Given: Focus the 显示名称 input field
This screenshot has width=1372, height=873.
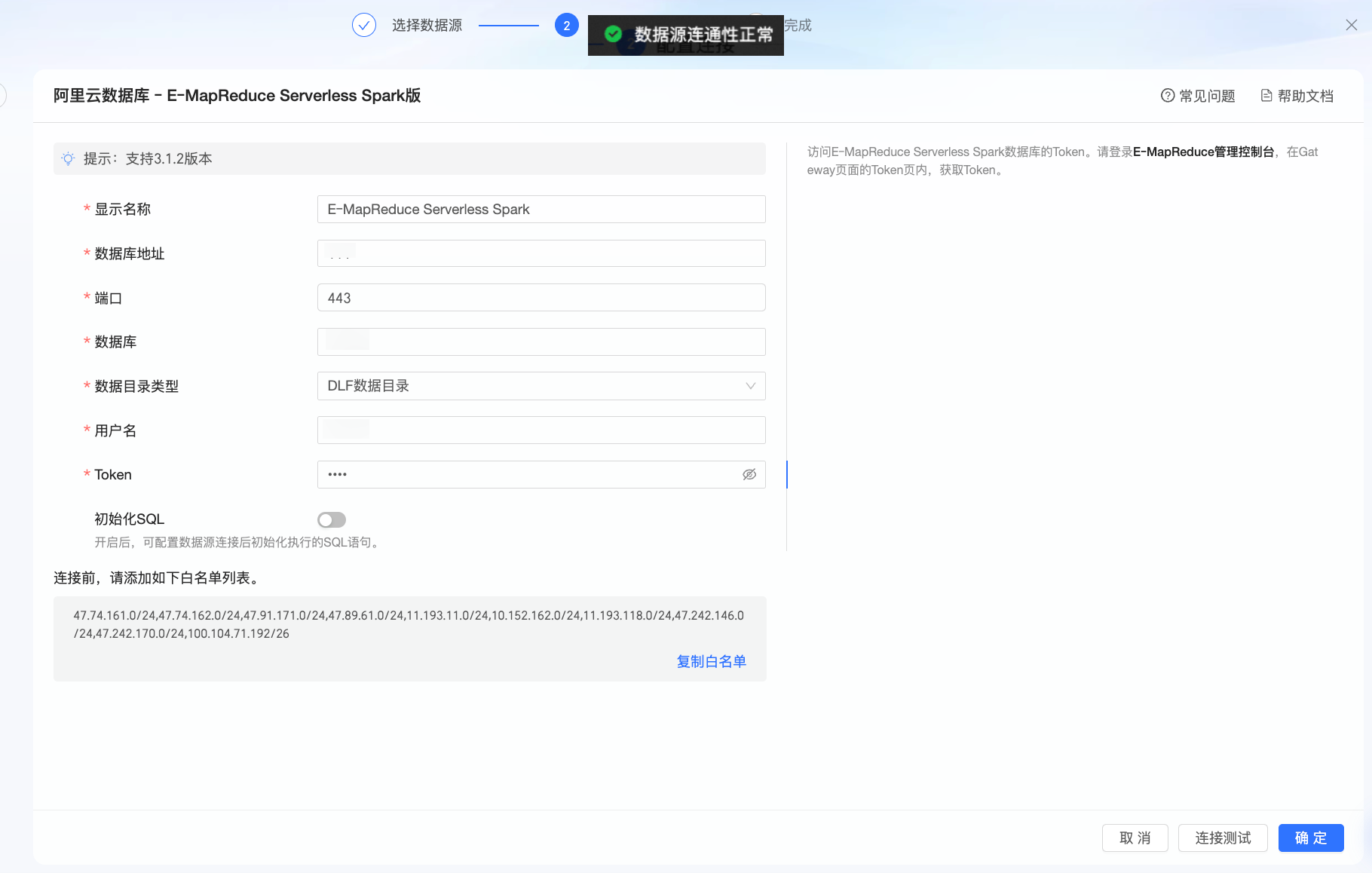Looking at the screenshot, I should (541, 209).
